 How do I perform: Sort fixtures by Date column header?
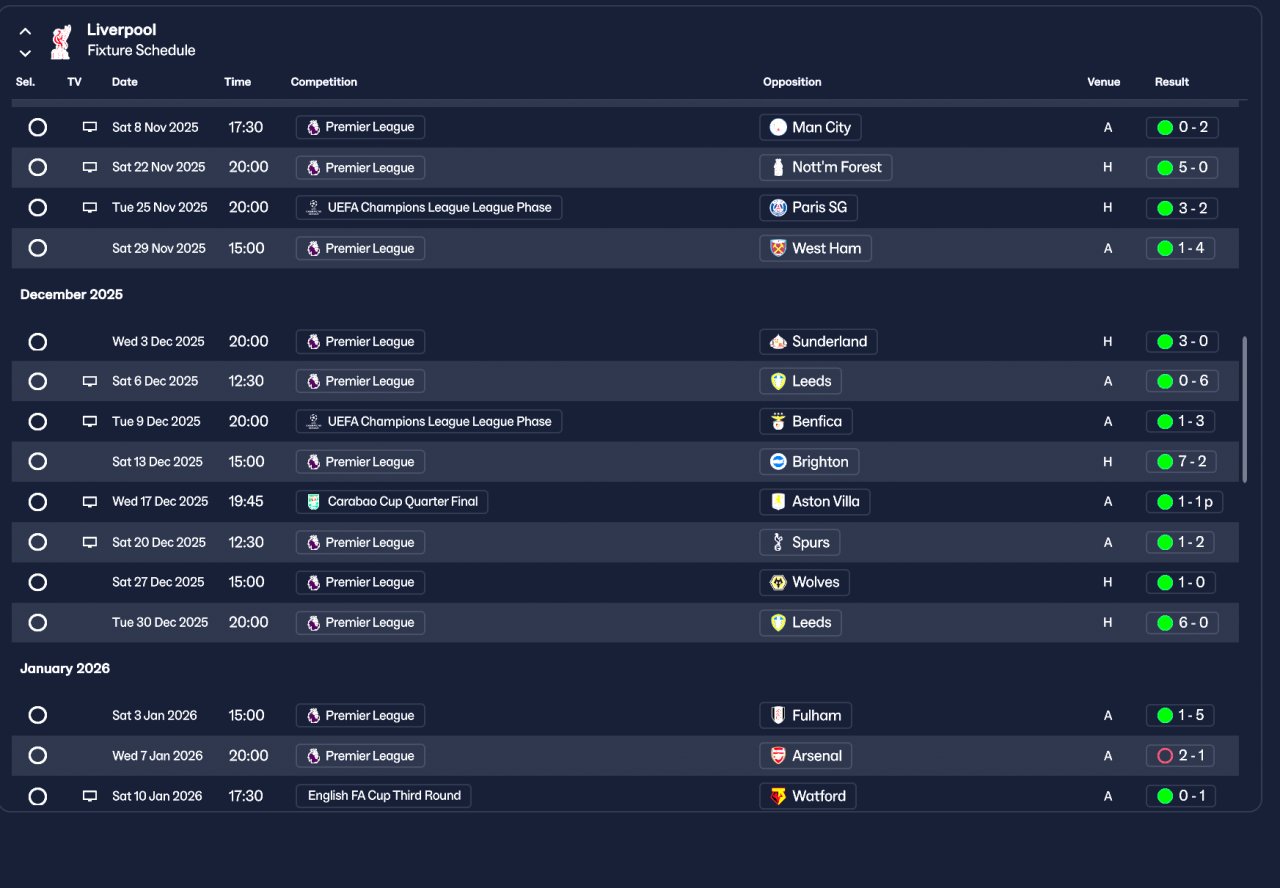(125, 82)
